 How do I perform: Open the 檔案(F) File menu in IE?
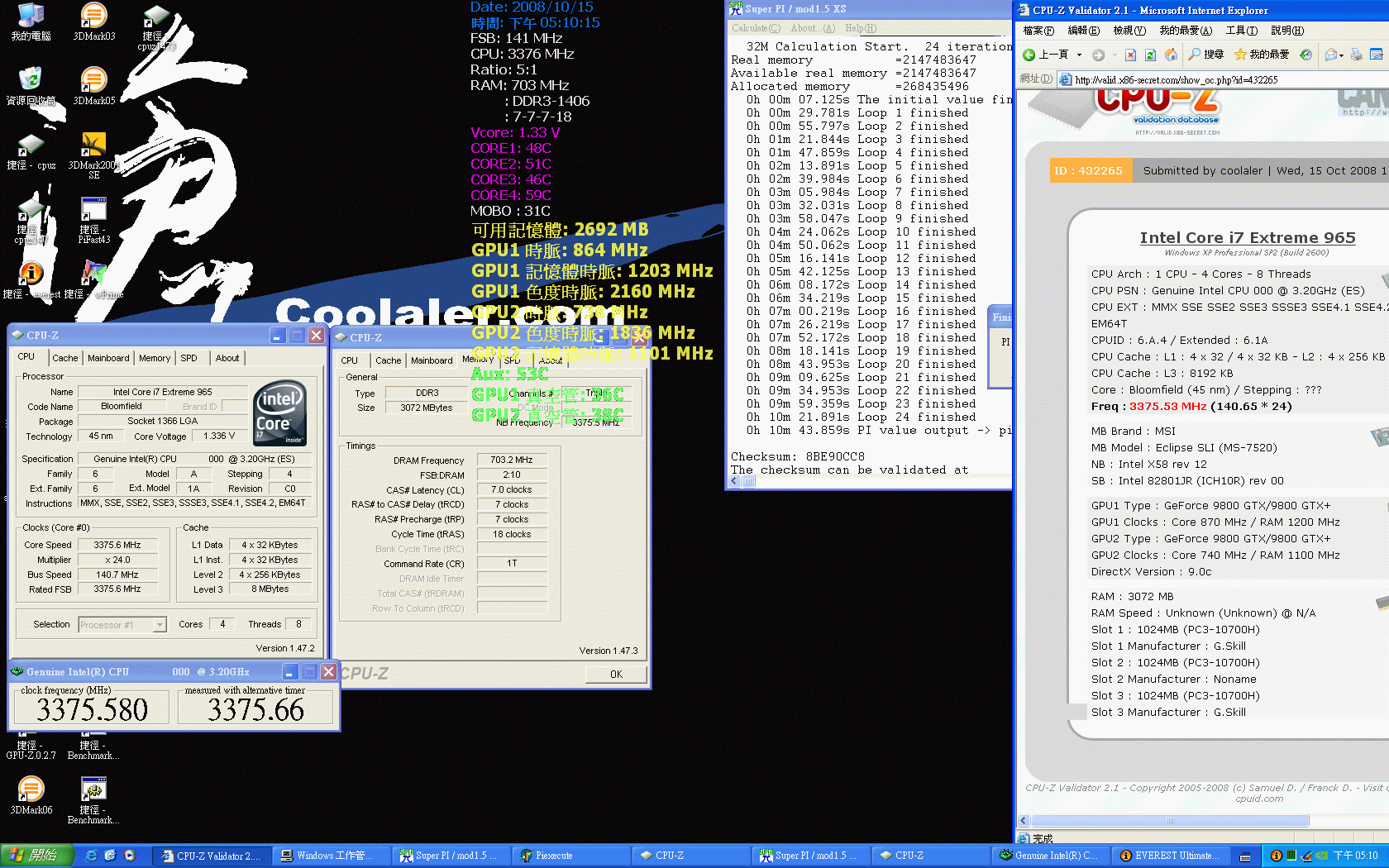(x=1038, y=31)
